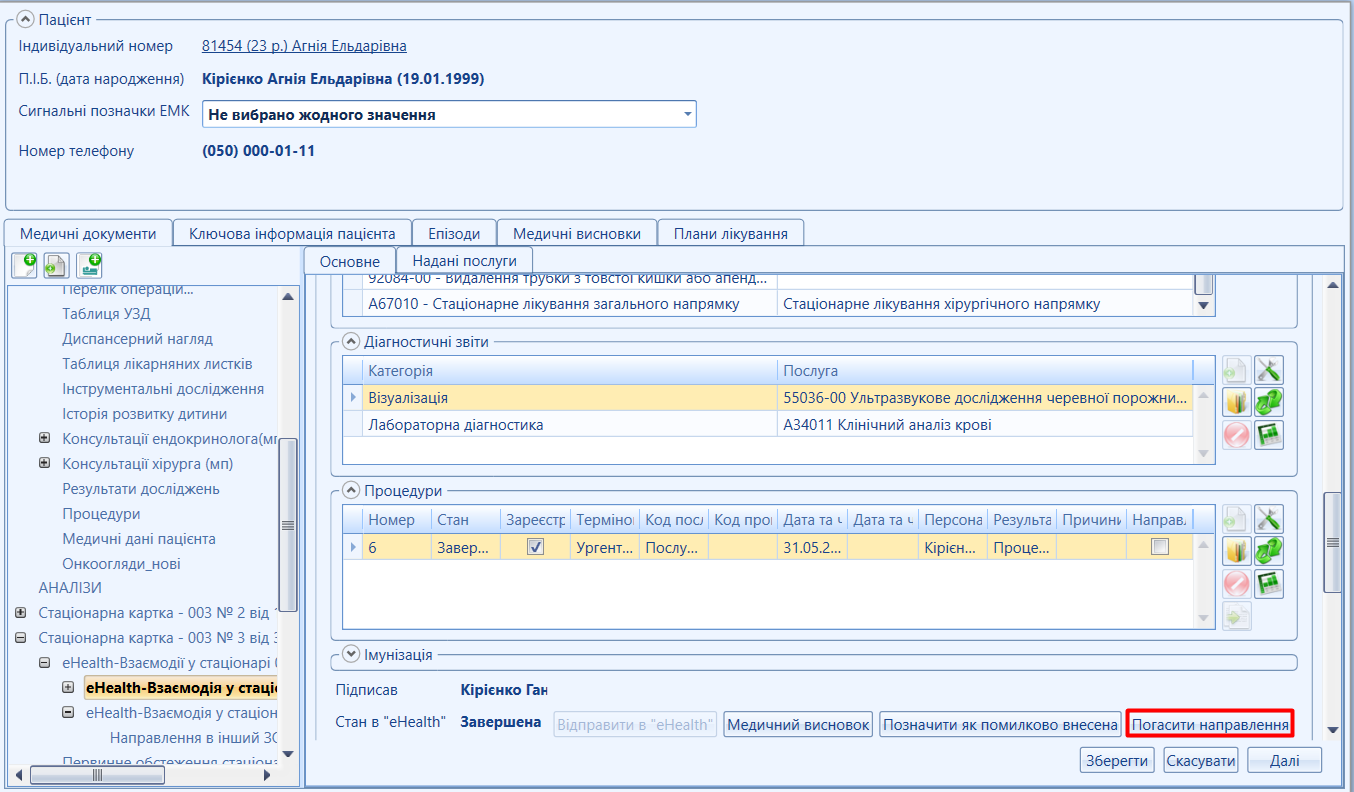Click the new document icon with green plus
1354x792 pixels.
pos(24,265)
